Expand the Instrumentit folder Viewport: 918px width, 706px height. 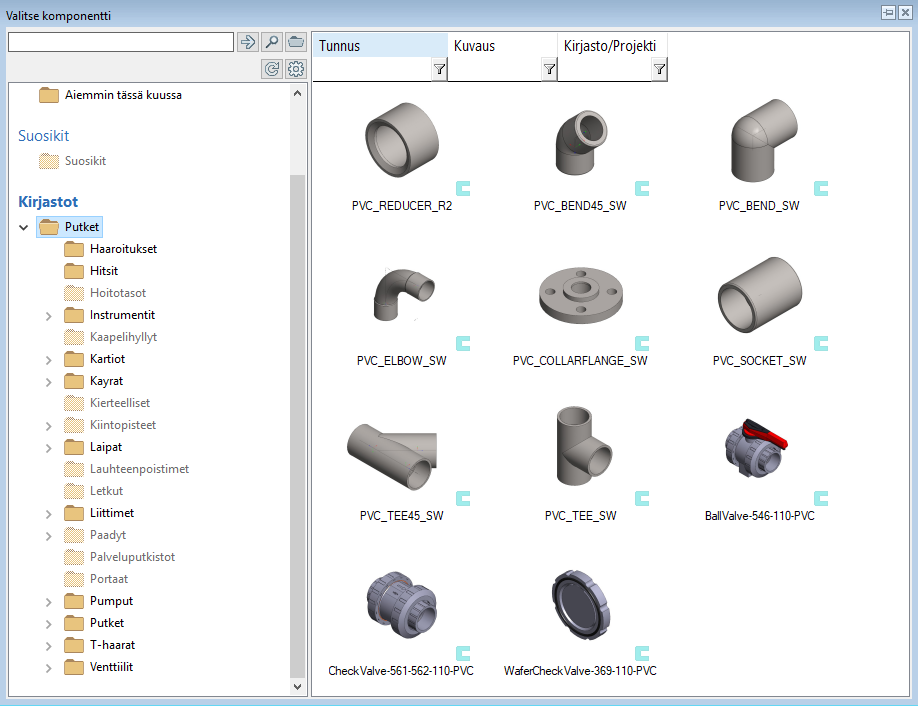(48, 316)
